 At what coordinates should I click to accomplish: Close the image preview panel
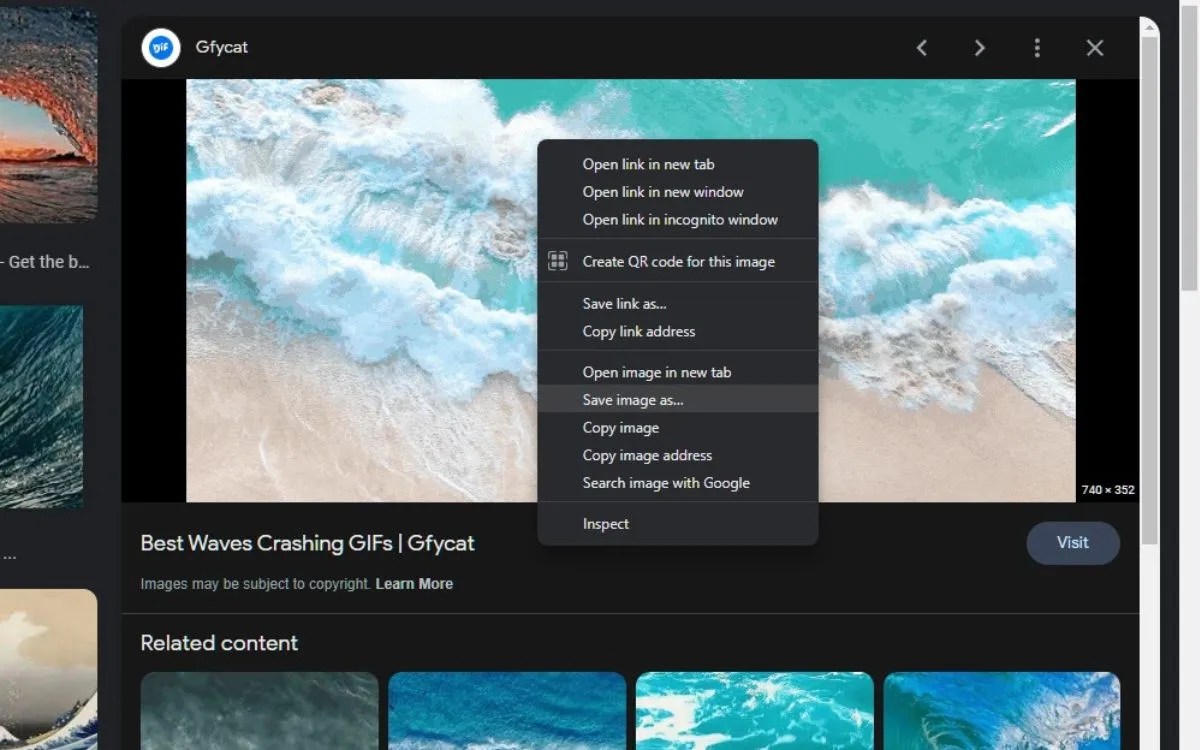1094,47
